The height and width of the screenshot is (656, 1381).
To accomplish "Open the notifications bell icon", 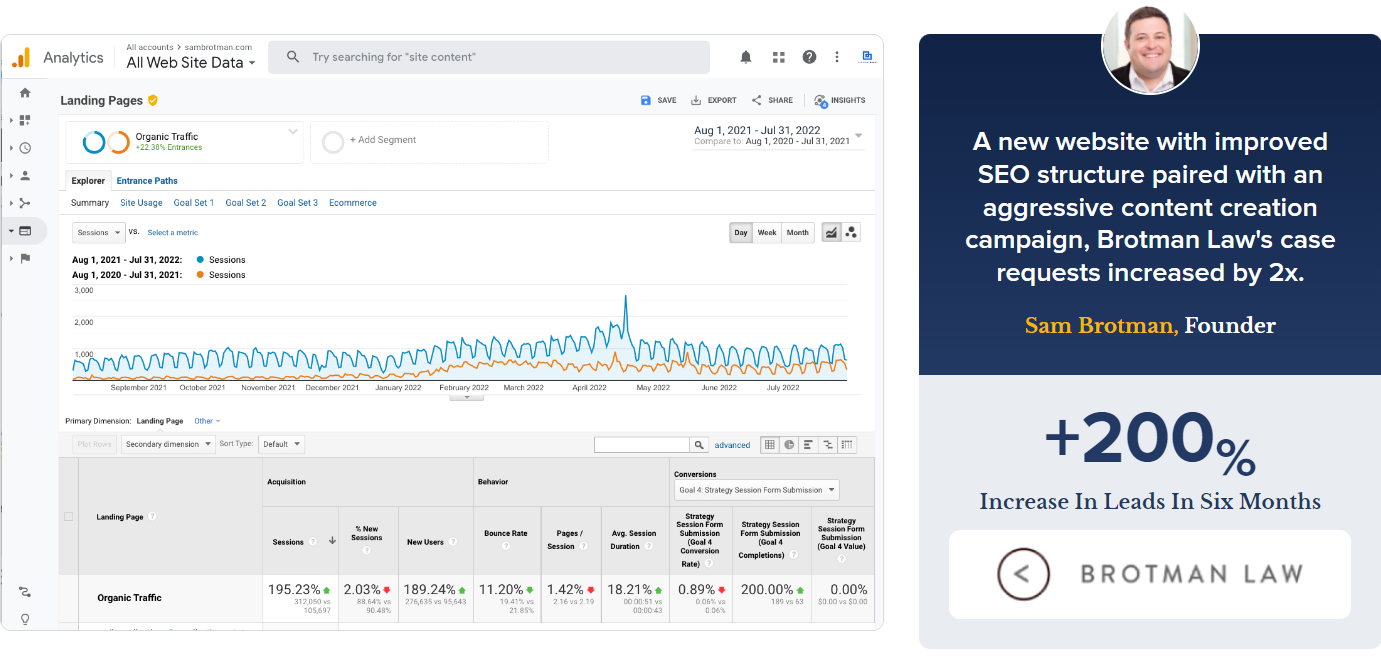I will pos(746,57).
